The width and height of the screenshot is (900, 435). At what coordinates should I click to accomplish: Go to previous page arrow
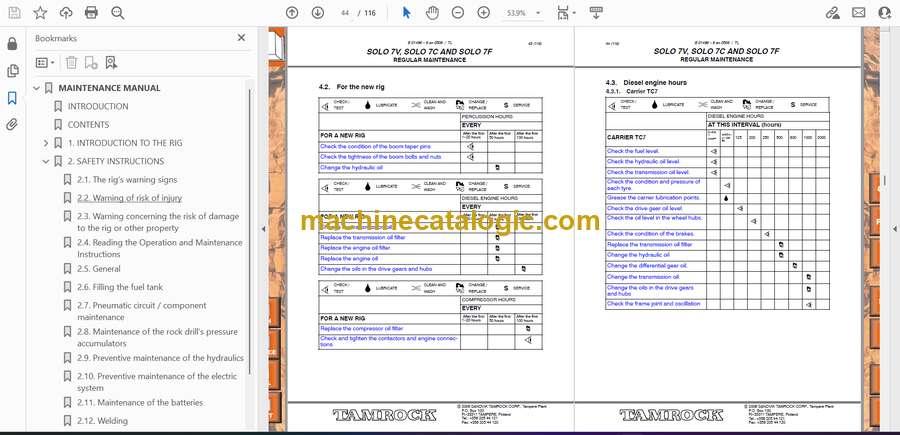click(292, 13)
